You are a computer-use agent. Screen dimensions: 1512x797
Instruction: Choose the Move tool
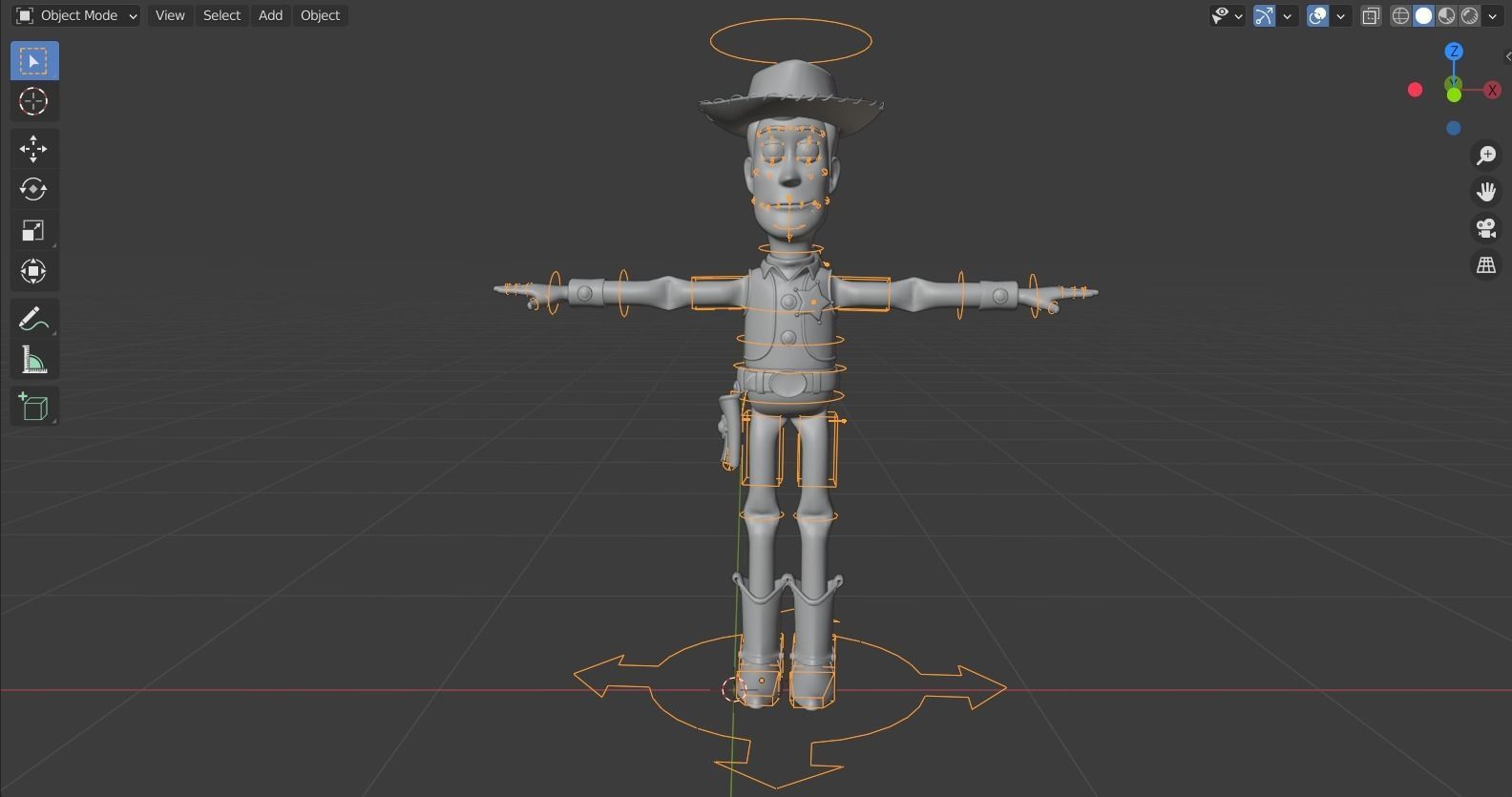(34, 149)
